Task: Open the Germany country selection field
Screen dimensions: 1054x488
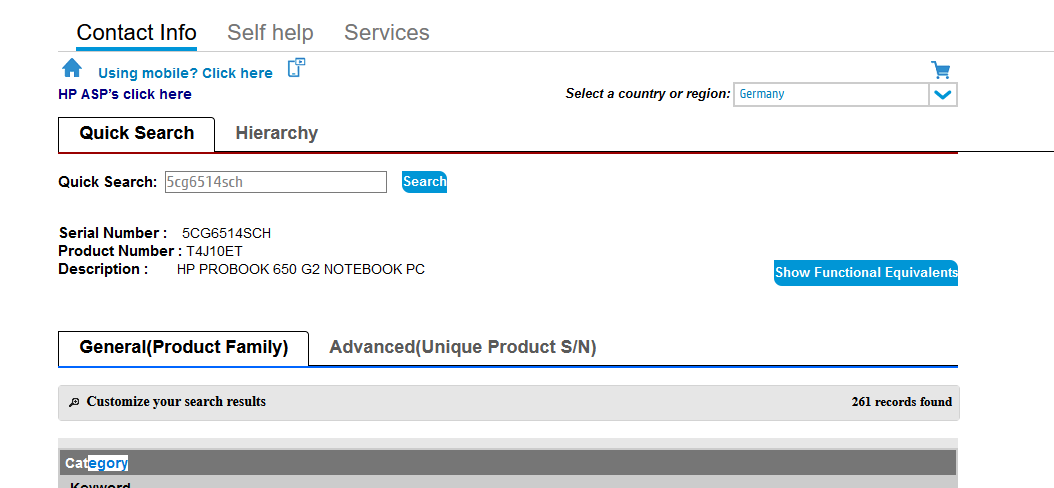Action: point(832,95)
